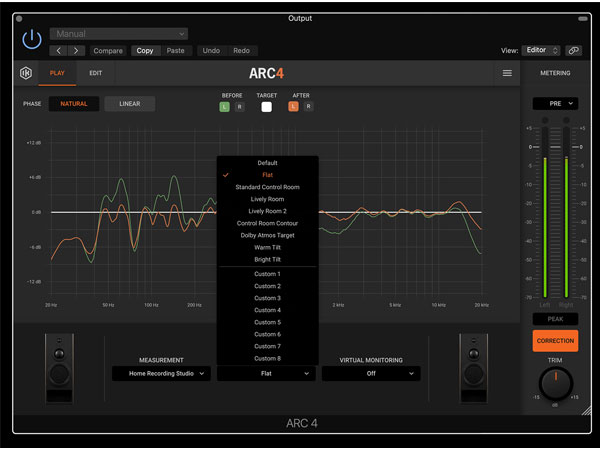Toggle After left channel L curve
Viewport: 600px width, 450px height.
tap(293, 107)
